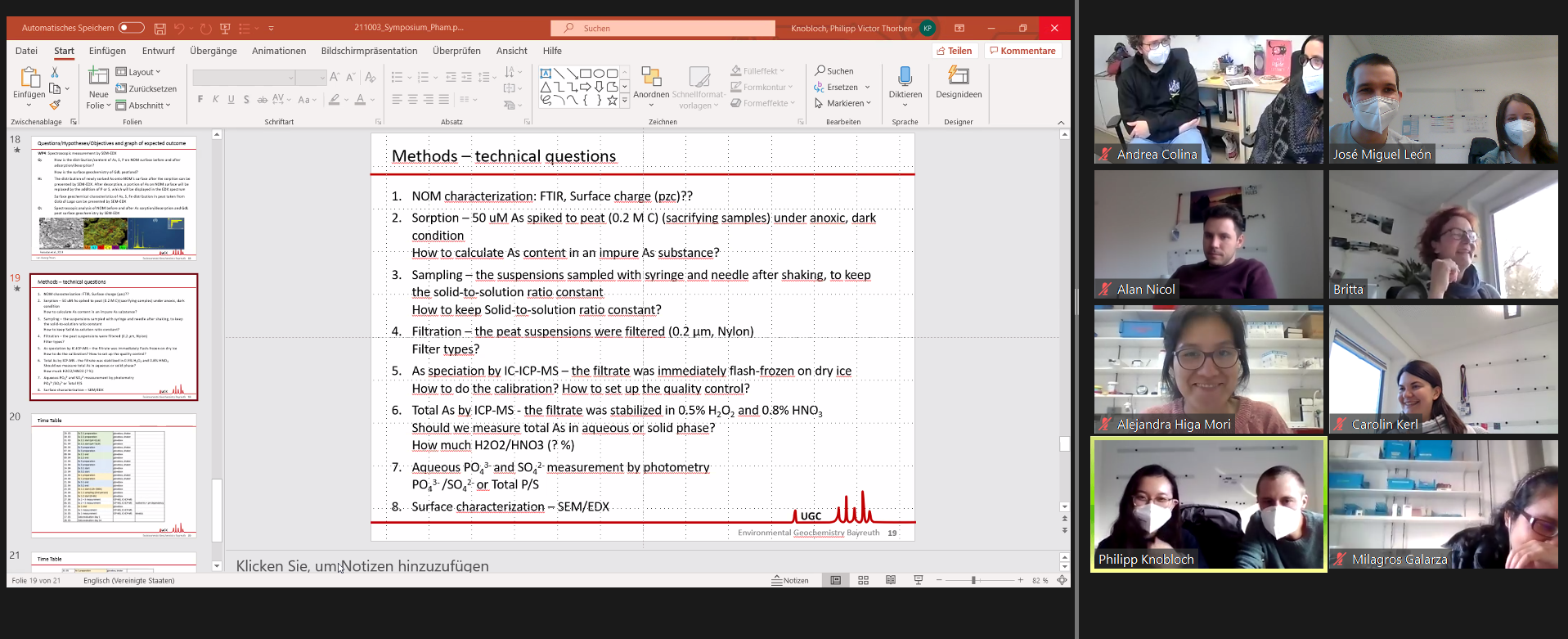Click the Einfügen paste clipboard icon

coord(29,78)
